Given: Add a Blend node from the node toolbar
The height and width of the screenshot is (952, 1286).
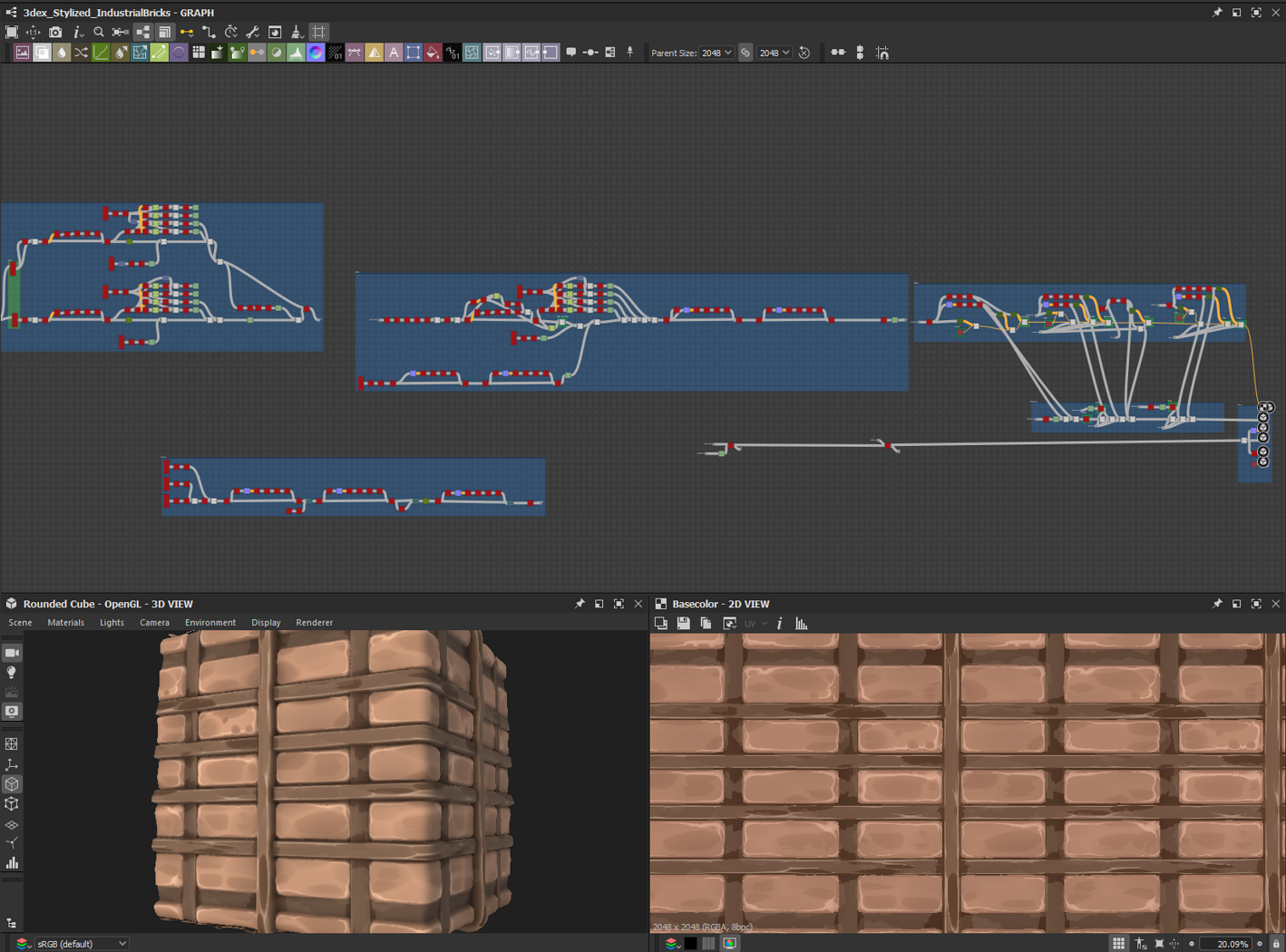Looking at the screenshot, I should click(x=42, y=53).
